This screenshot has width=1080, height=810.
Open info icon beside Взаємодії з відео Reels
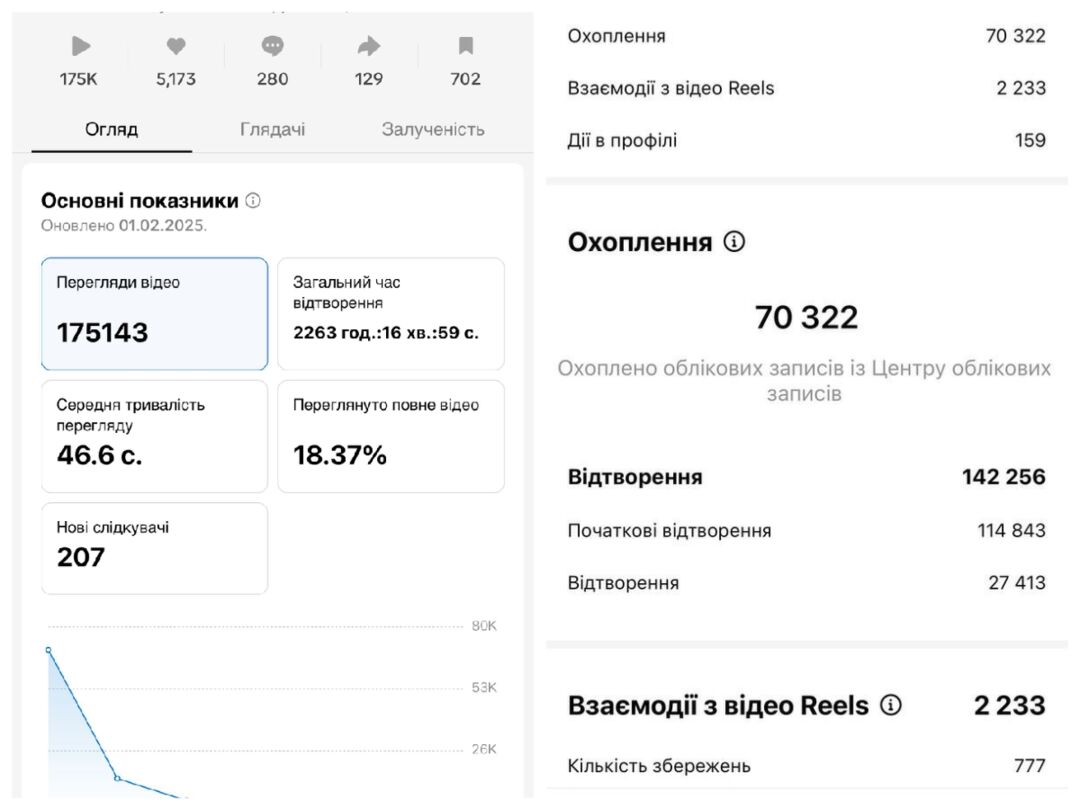tap(890, 705)
